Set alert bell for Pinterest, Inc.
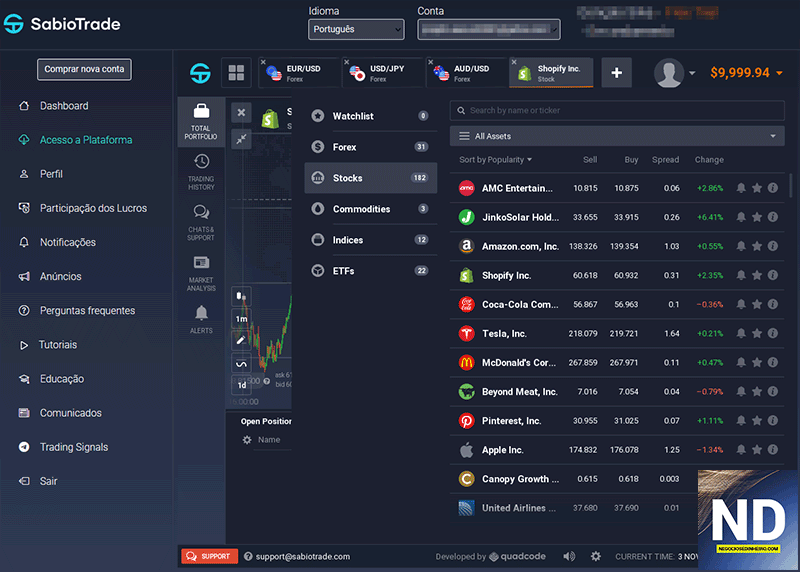800x572 pixels. point(741,420)
